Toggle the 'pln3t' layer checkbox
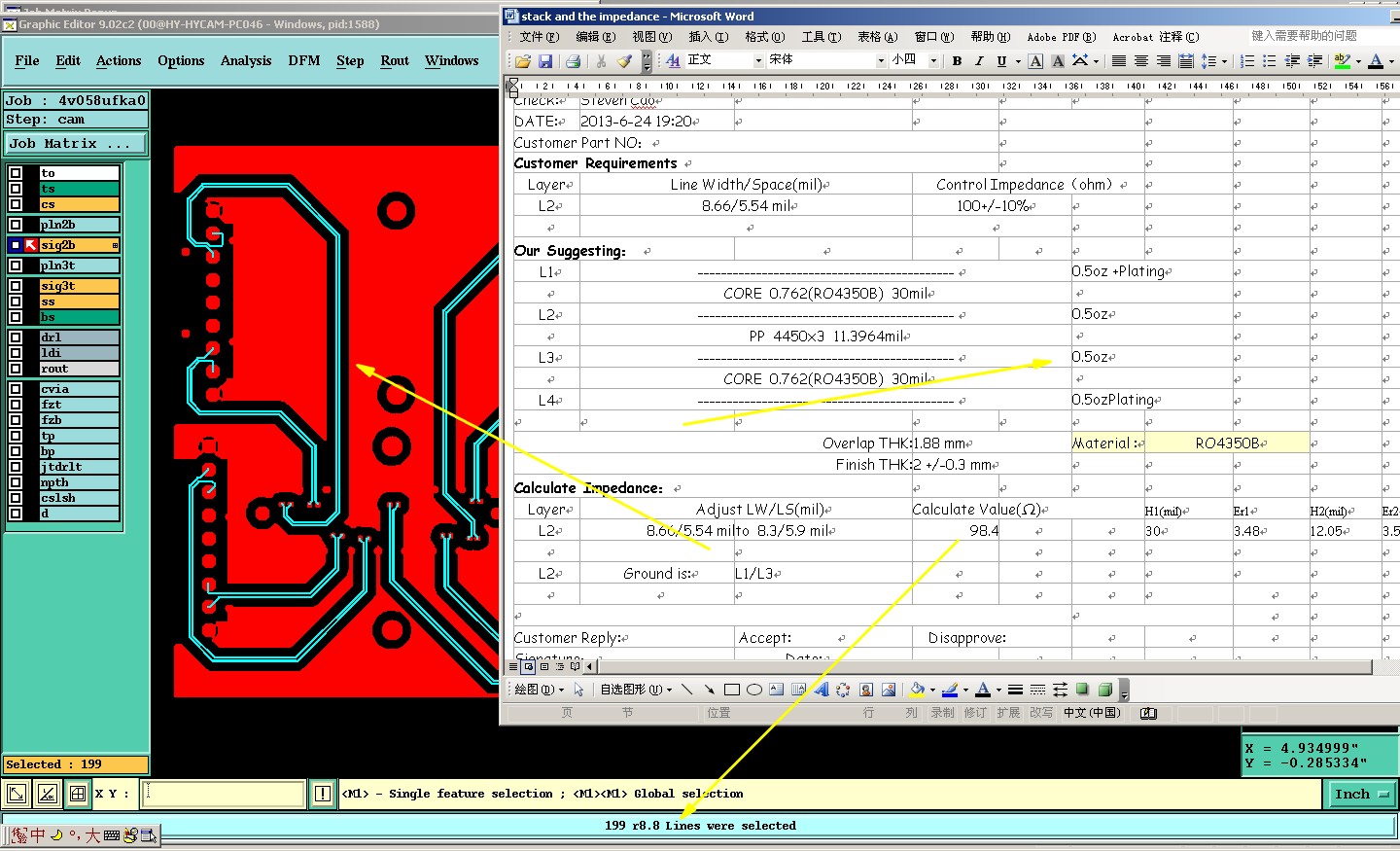1400x851 pixels. [16, 266]
